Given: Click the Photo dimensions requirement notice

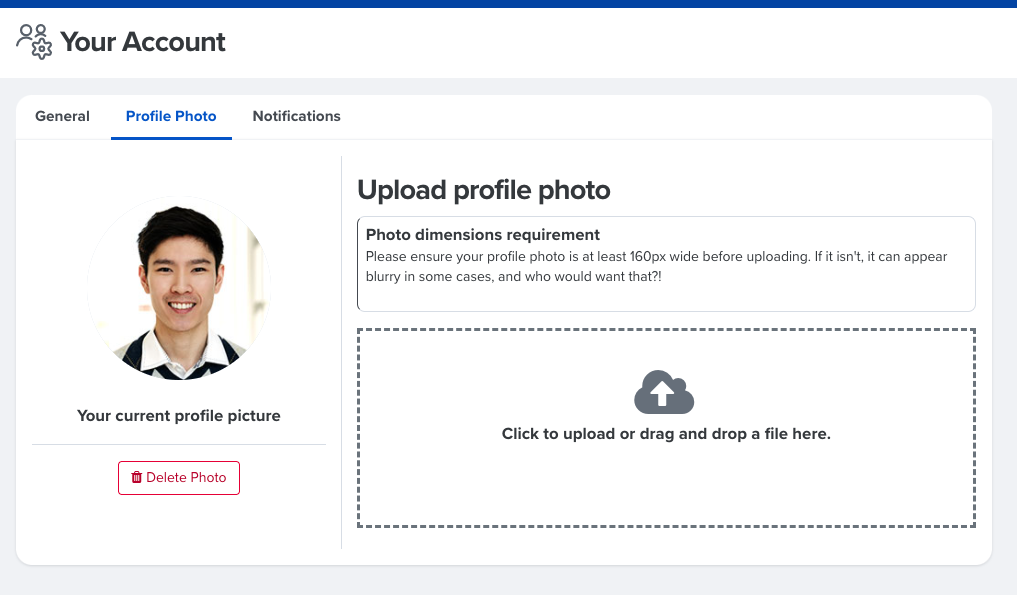Looking at the screenshot, I should 666,262.
